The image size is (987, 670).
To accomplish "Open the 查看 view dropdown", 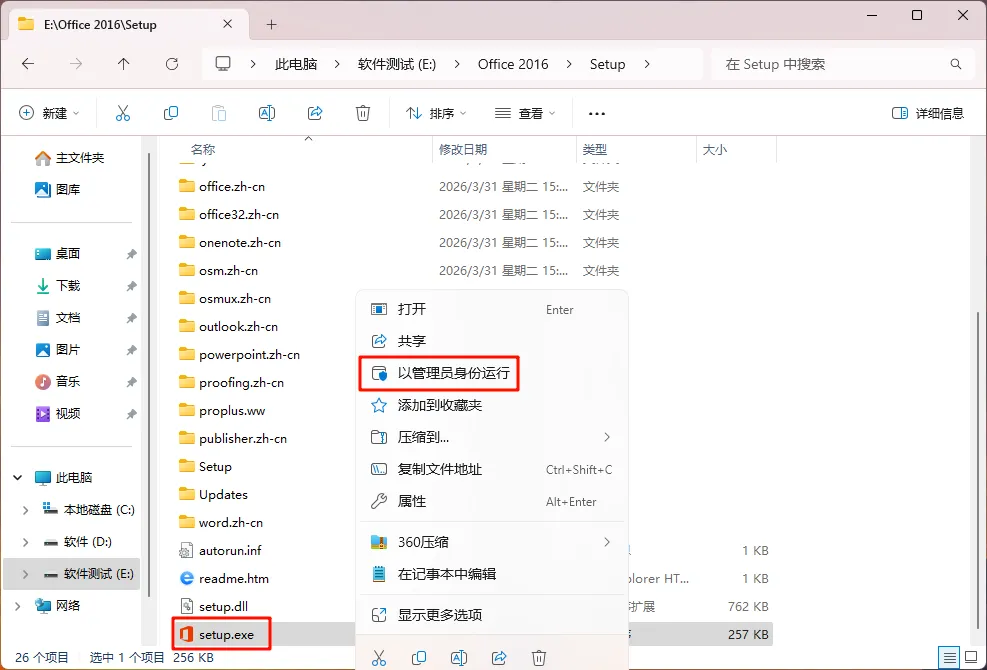I will tap(525, 113).
